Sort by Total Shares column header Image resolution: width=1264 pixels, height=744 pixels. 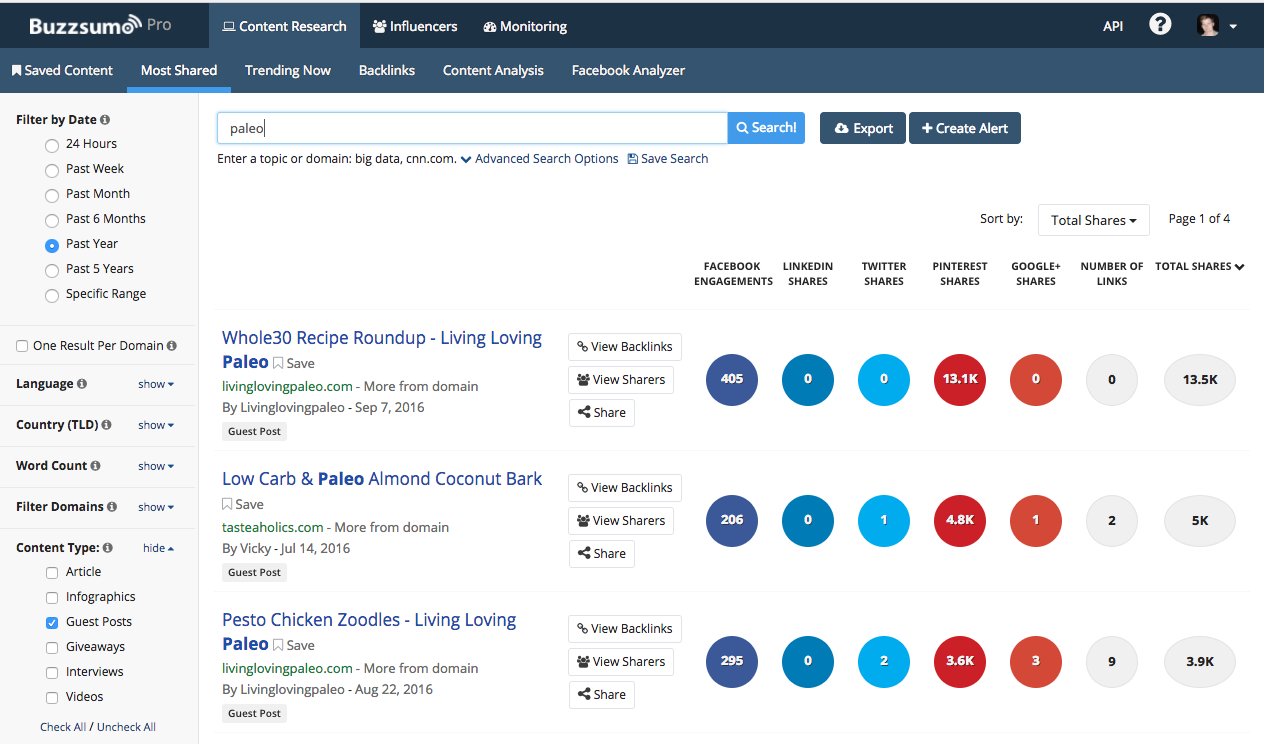(1199, 267)
